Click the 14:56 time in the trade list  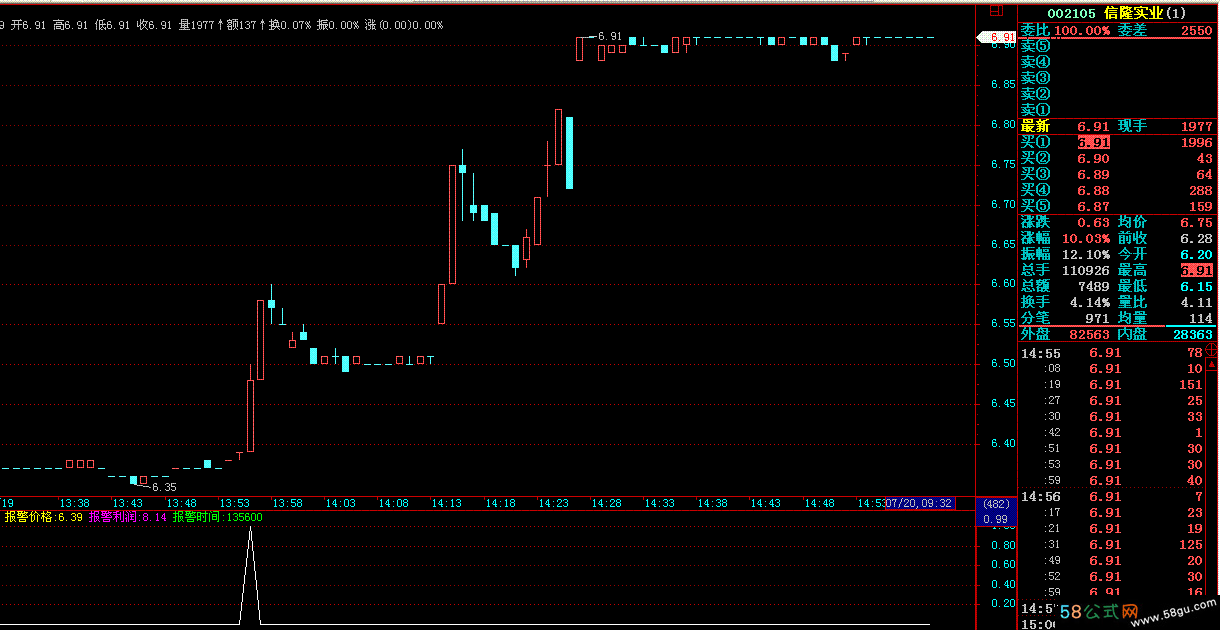click(x=1041, y=497)
